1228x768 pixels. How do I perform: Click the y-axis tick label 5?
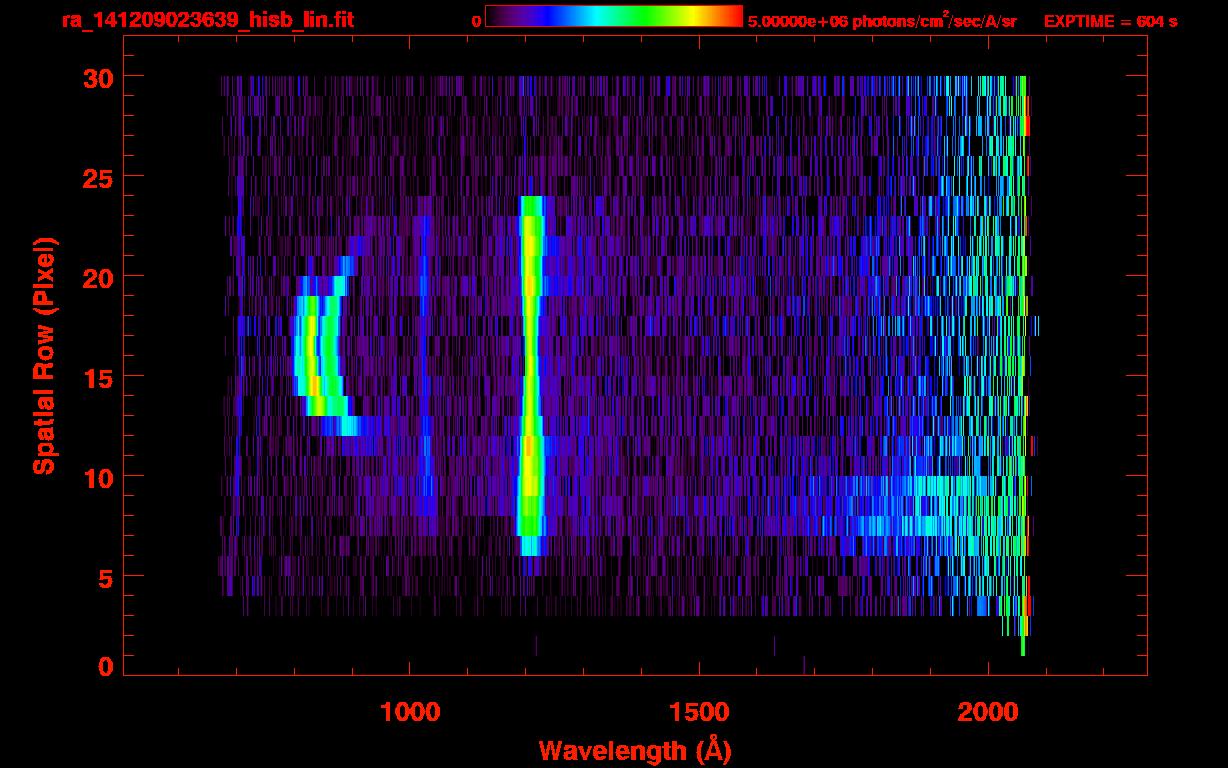coord(106,577)
